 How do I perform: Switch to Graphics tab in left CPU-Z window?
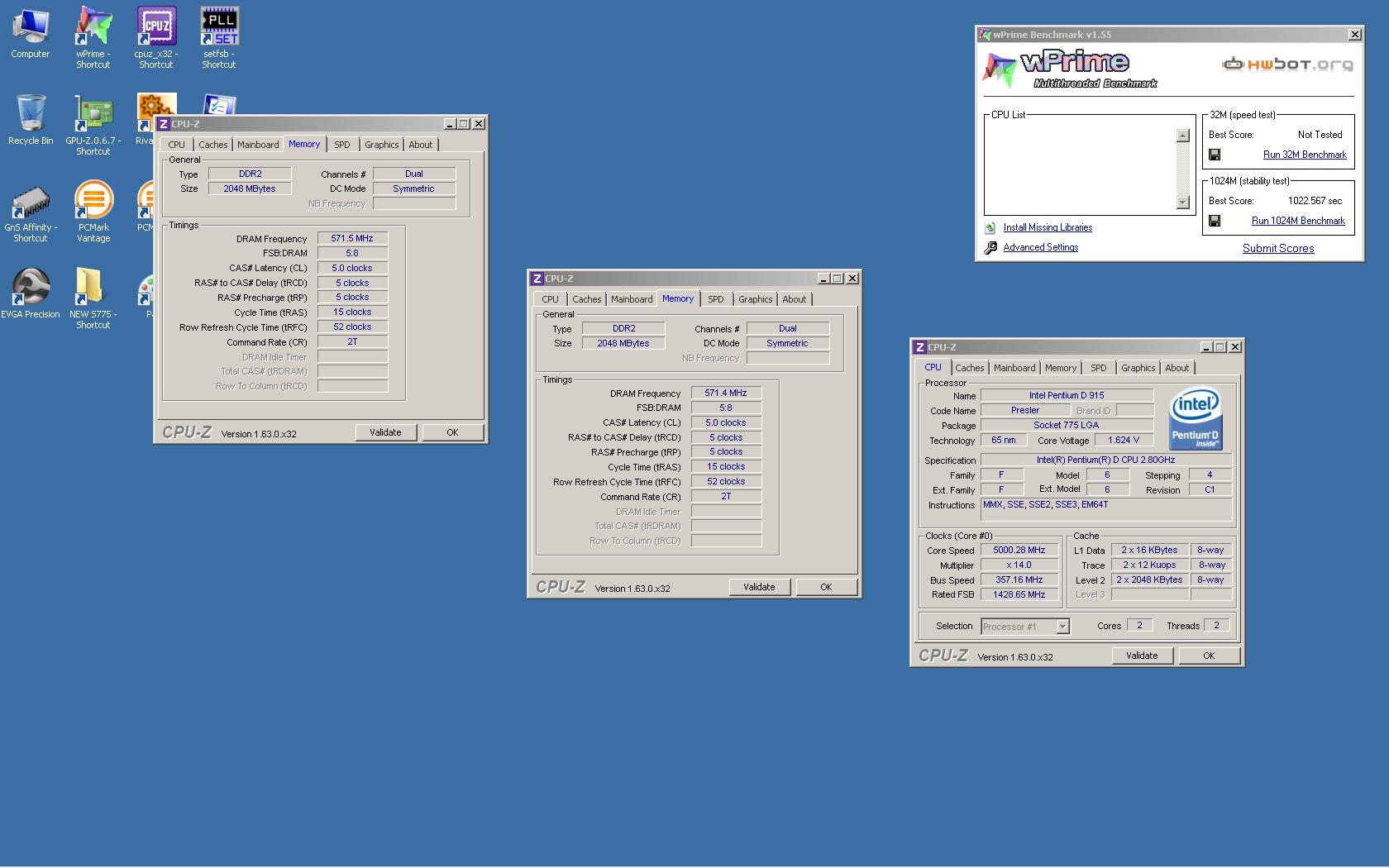click(x=382, y=145)
